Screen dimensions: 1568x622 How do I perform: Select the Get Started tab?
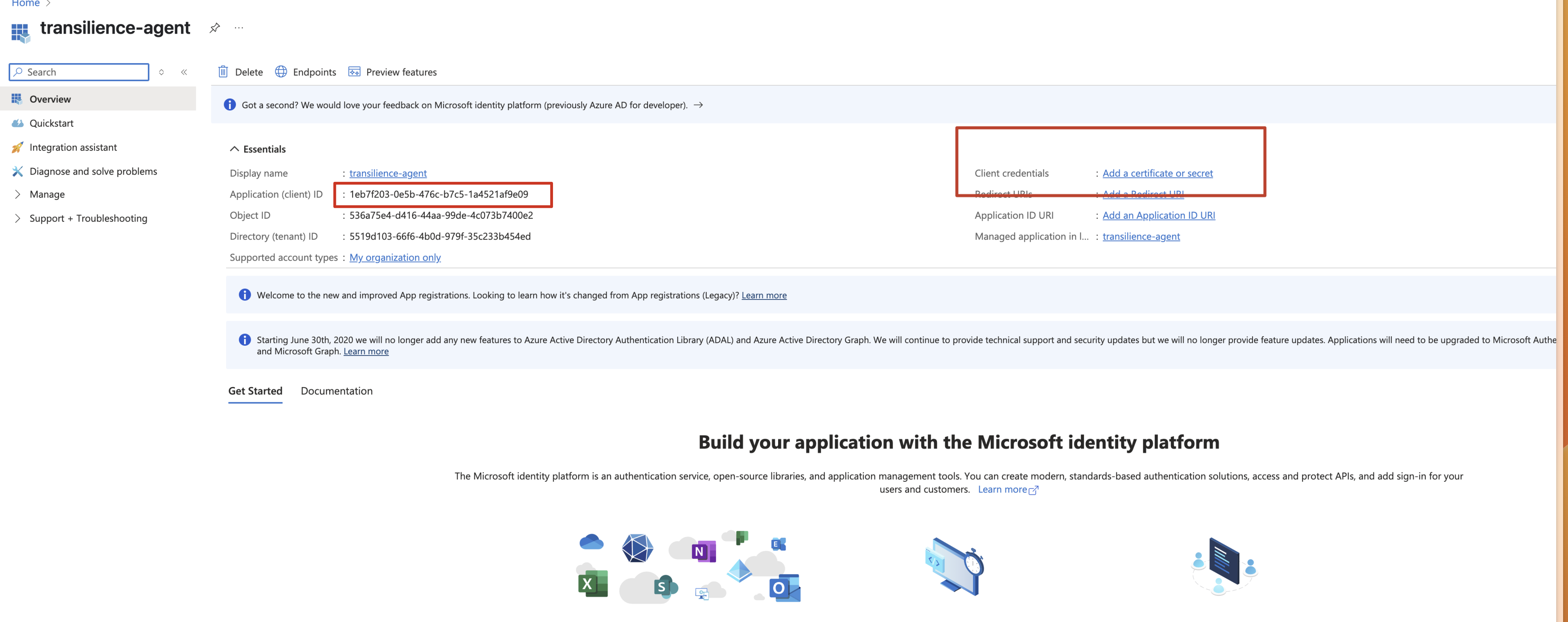click(x=255, y=391)
